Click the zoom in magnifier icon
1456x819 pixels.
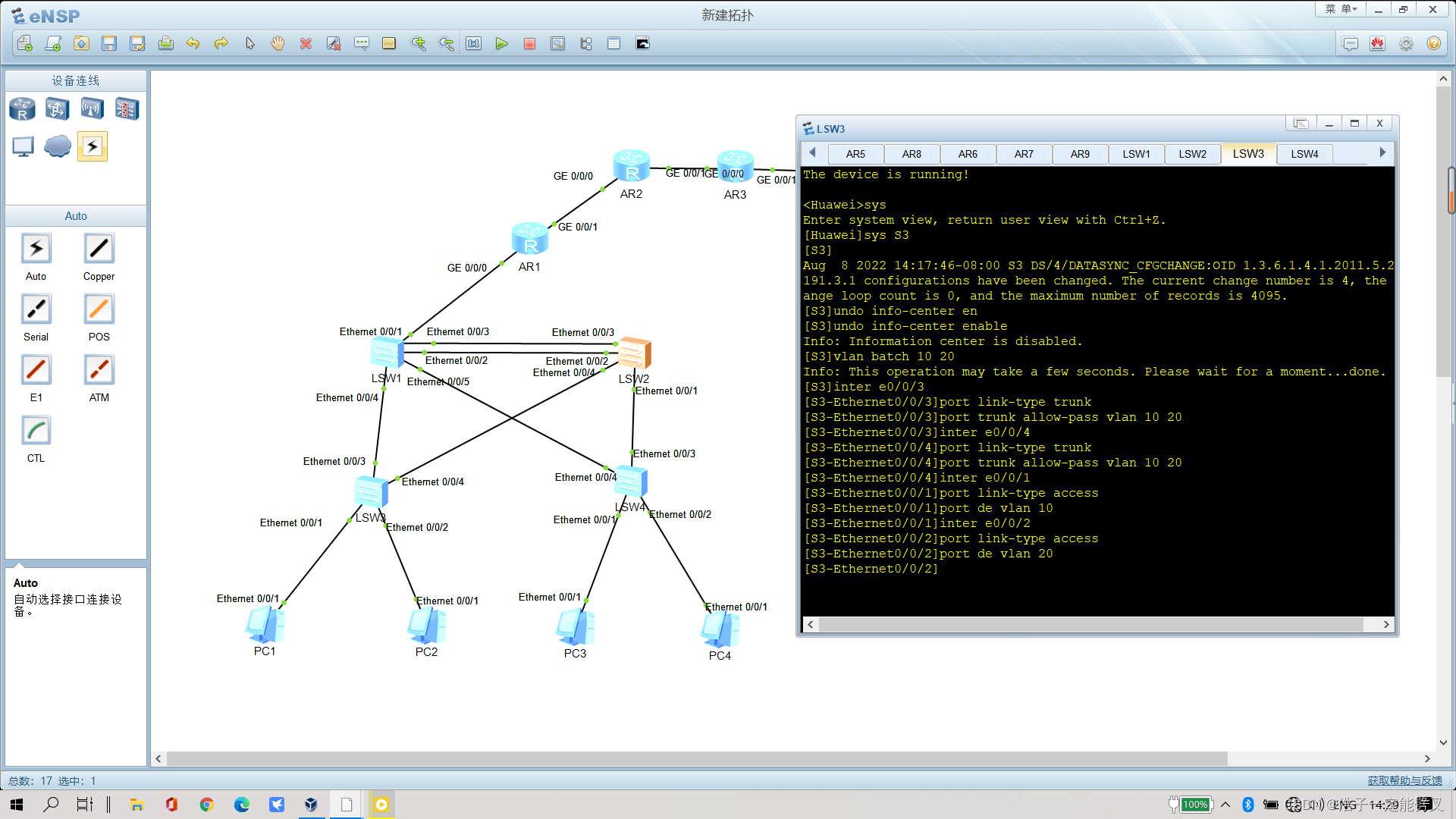coord(418,44)
